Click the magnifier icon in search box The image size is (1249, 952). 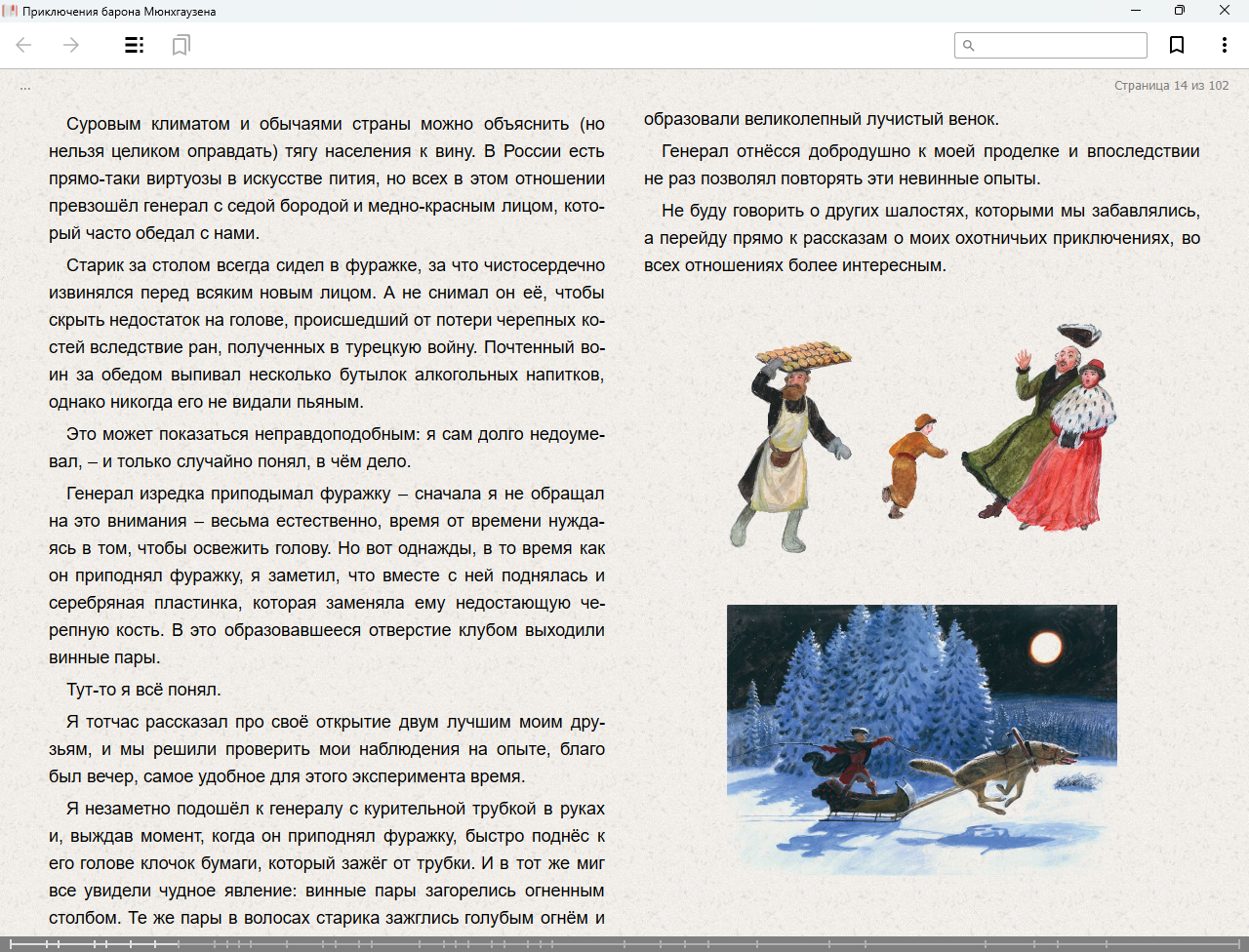click(968, 46)
